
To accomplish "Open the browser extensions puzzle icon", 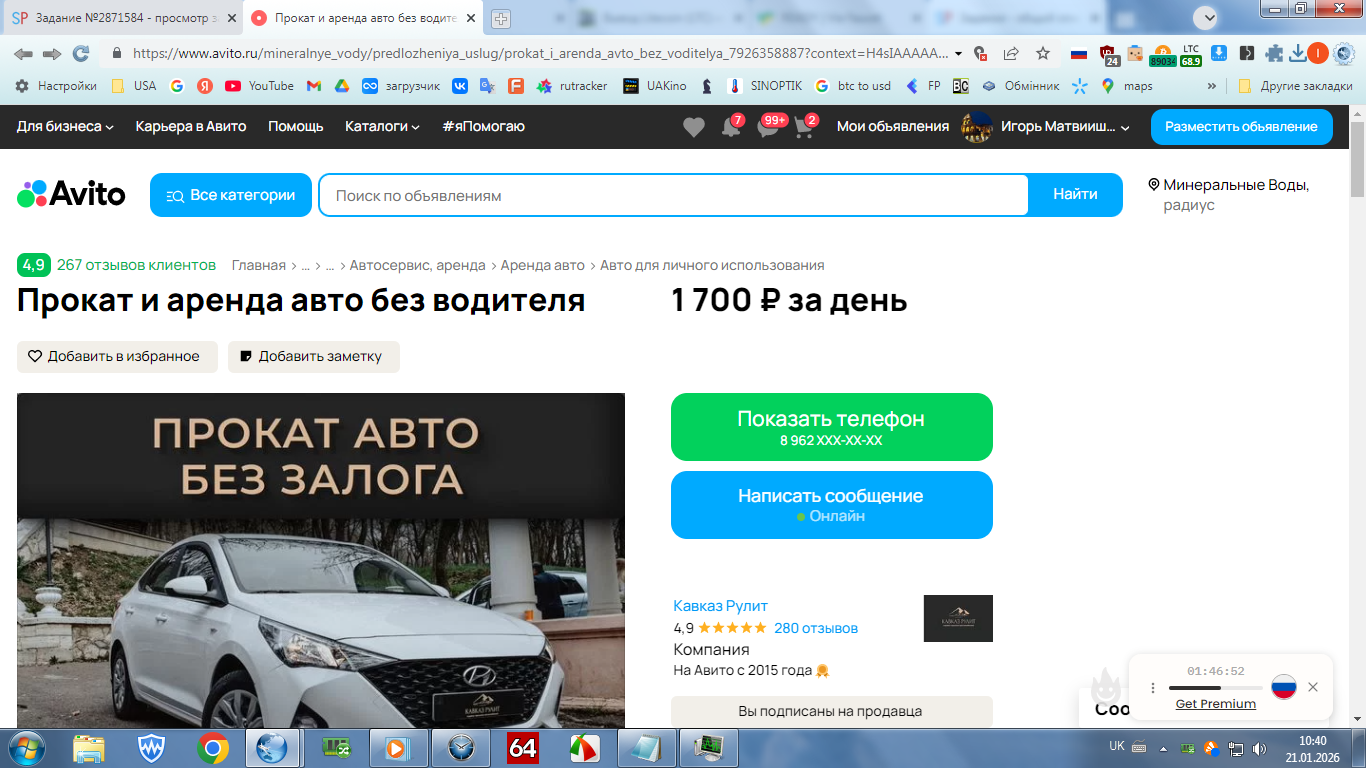I will [1274, 54].
